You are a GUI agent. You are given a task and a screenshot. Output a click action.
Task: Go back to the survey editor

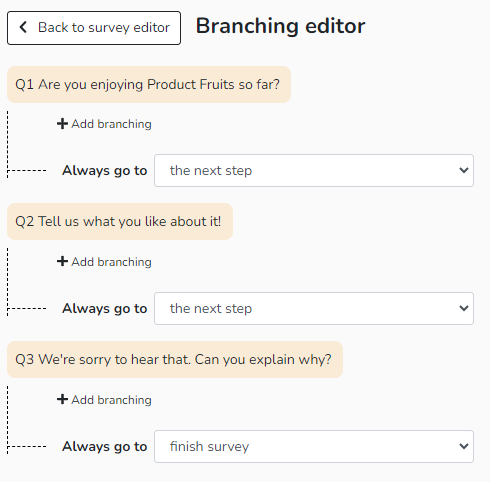tap(94, 28)
